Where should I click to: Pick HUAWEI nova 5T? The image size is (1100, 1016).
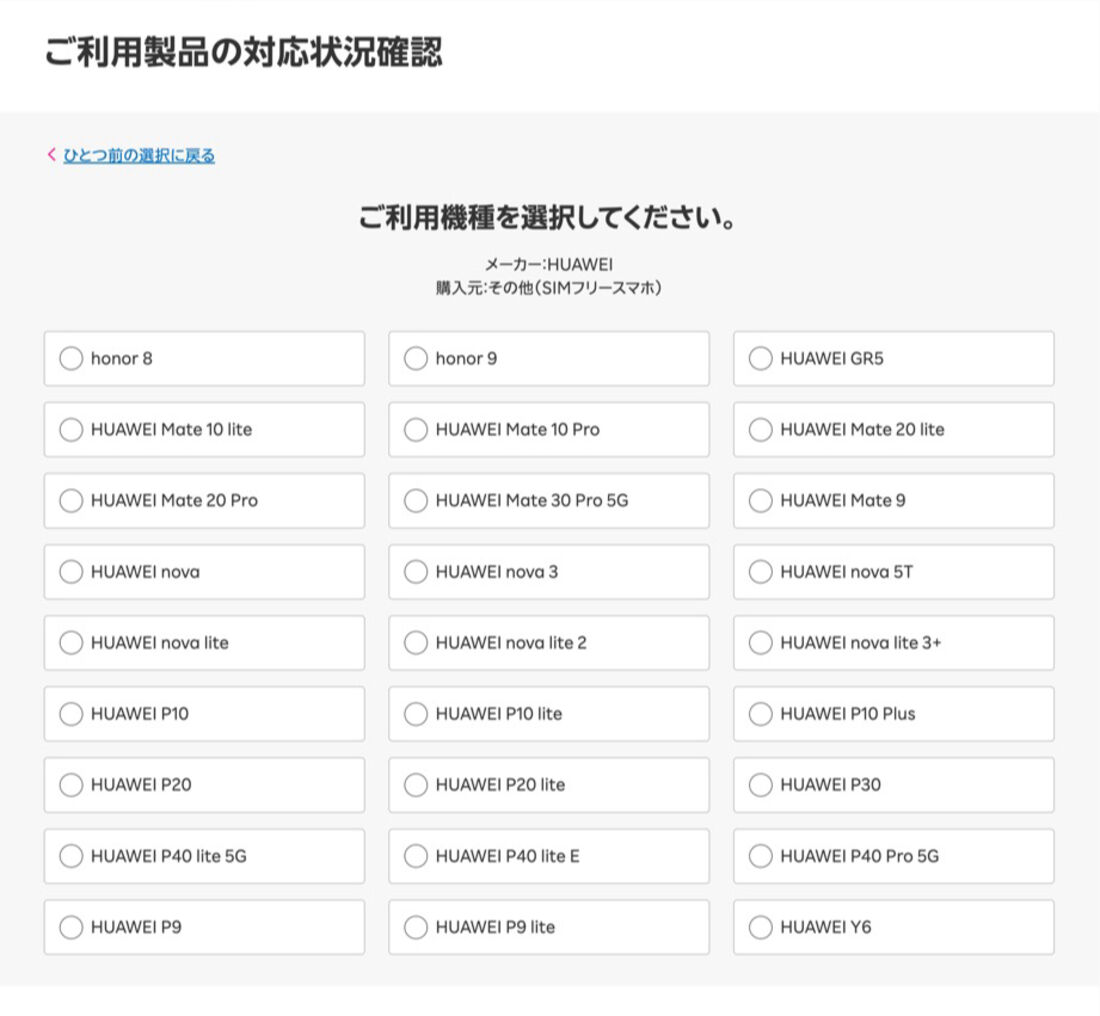894,572
